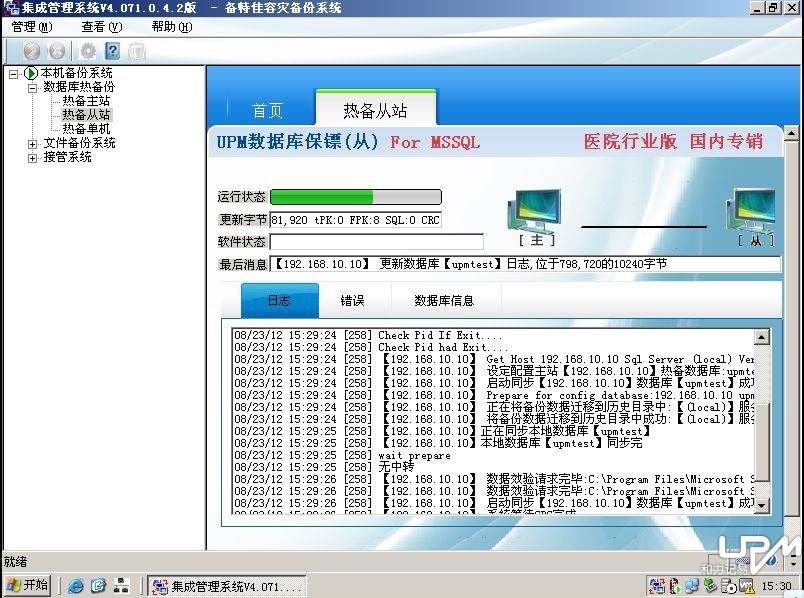Click the green play icon beside 本机备份系统
Image resolution: width=804 pixels, height=598 pixels.
coord(31,73)
